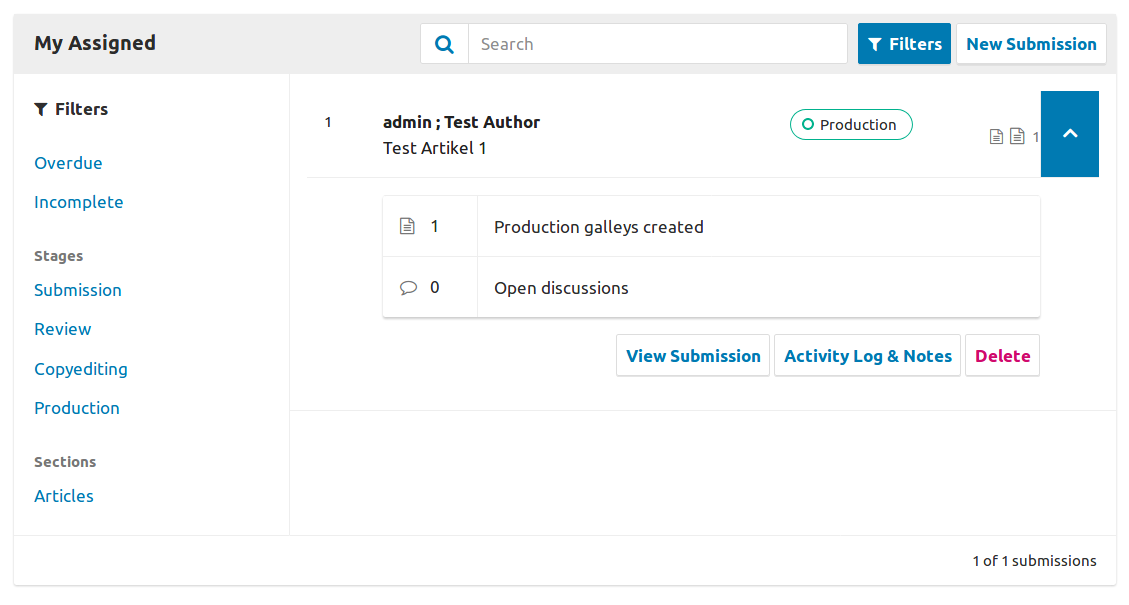Toggle the blue Filters button
Screen dimensions: 1129x605
(x=904, y=44)
